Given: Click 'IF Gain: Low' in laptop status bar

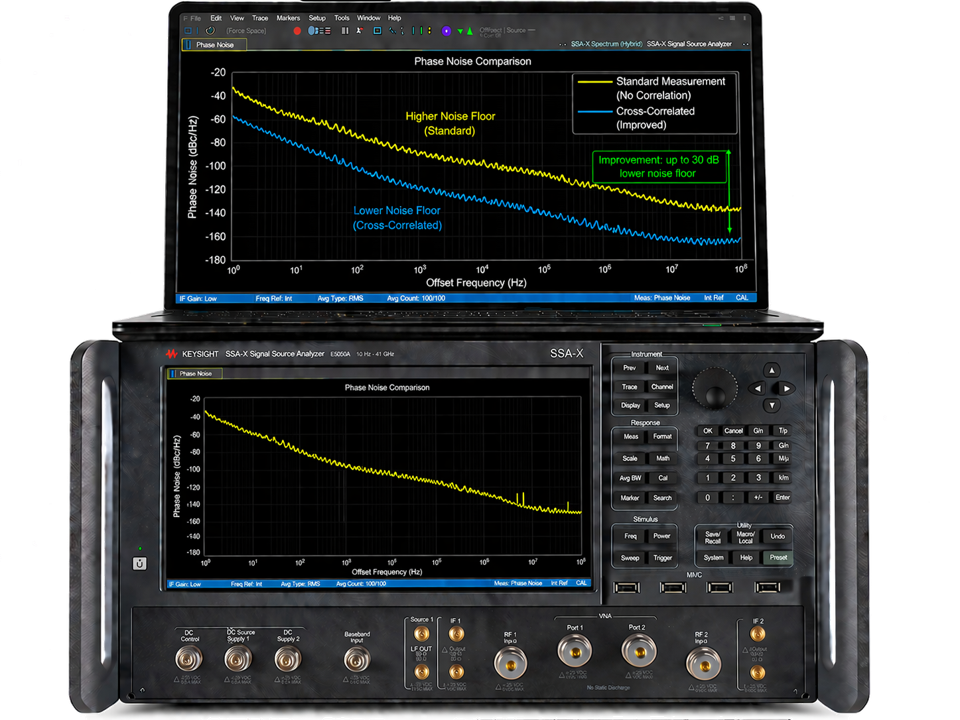Looking at the screenshot, I should tap(198, 299).
